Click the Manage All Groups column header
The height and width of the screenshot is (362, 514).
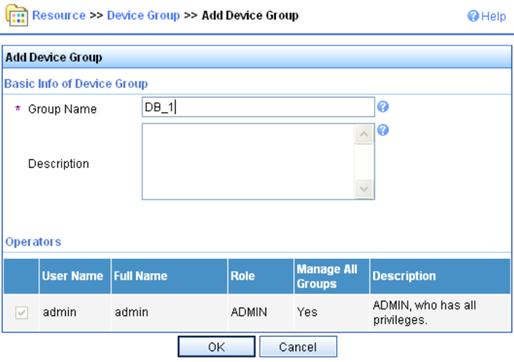tap(332, 276)
